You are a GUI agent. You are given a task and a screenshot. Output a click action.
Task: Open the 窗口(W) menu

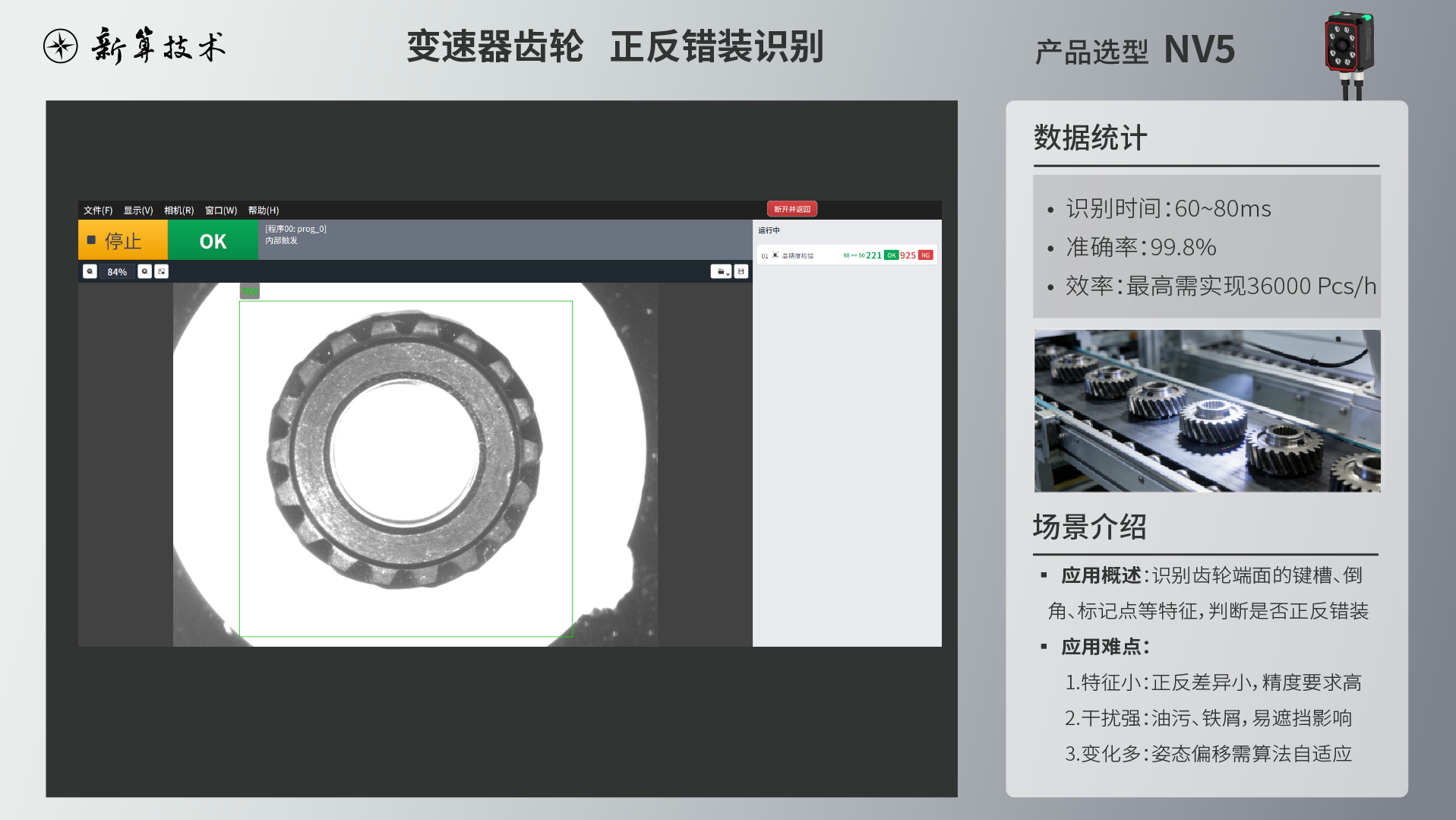tap(221, 211)
